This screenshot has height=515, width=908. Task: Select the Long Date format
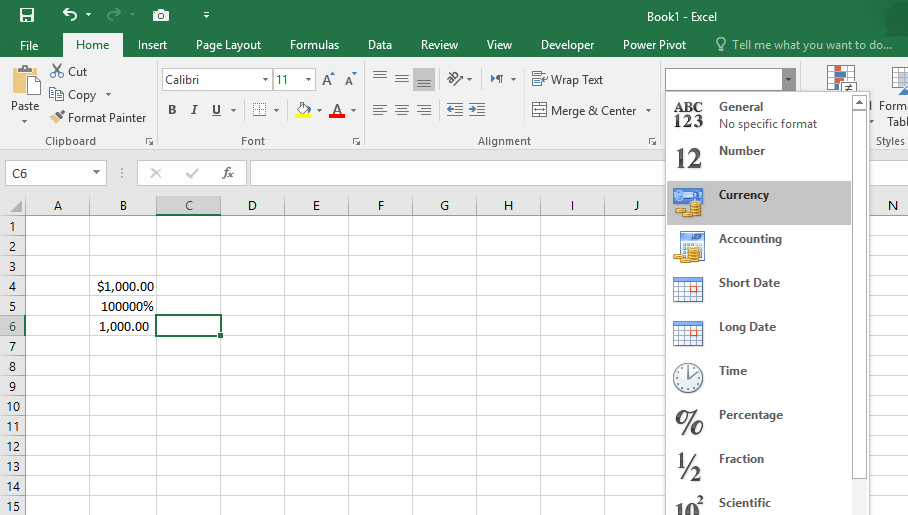759,335
